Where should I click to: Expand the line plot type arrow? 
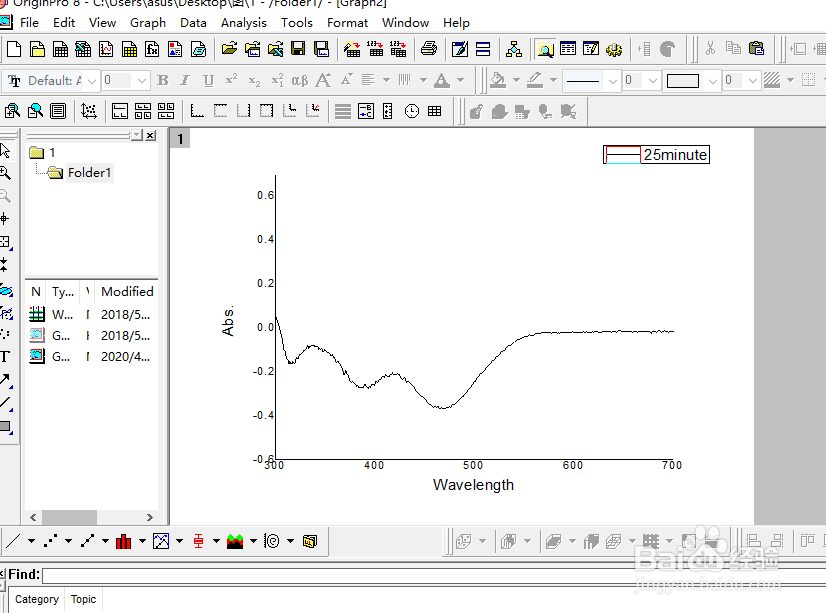[x=31, y=541]
